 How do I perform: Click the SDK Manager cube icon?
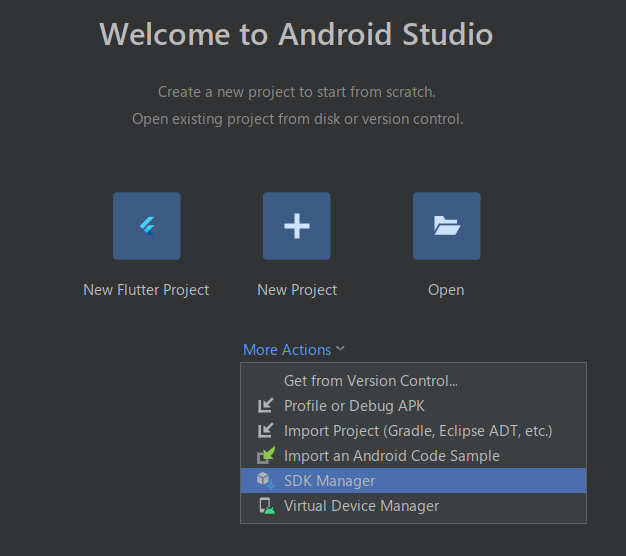point(266,481)
